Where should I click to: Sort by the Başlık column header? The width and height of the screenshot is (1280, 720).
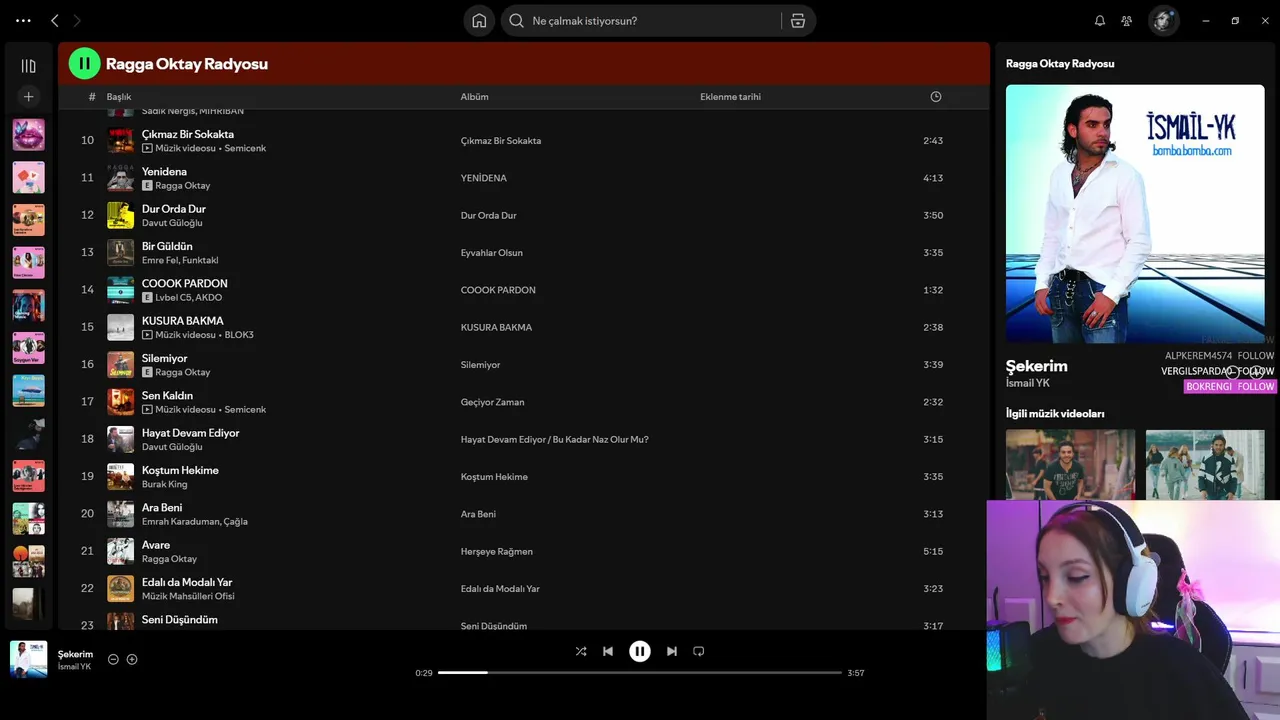(x=119, y=97)
